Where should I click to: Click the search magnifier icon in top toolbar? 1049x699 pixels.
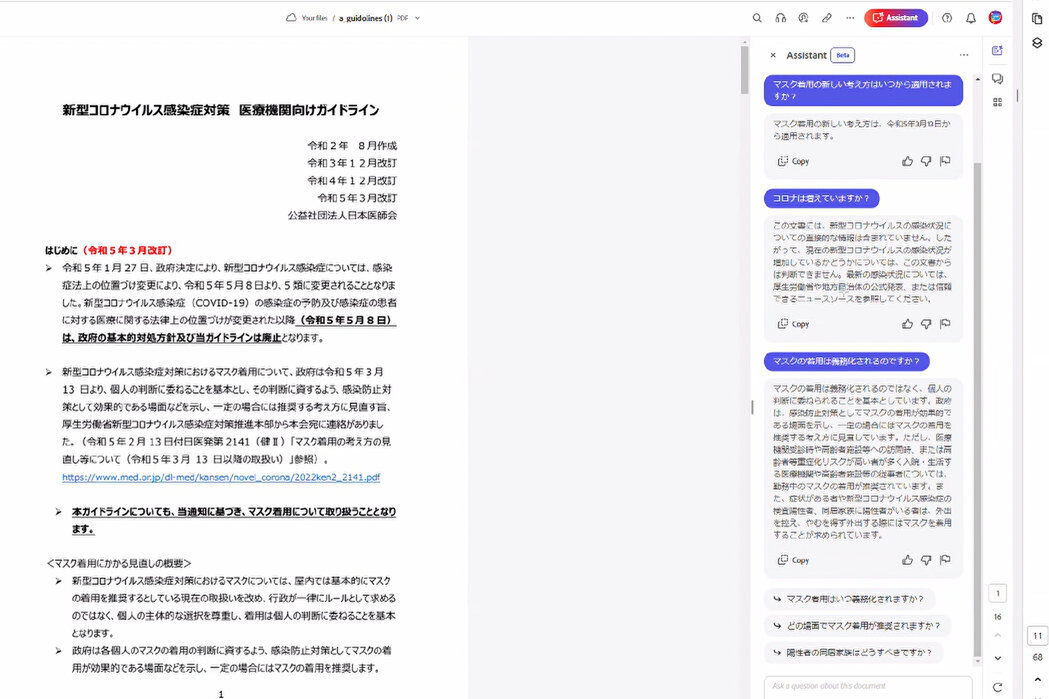(757, 18)
